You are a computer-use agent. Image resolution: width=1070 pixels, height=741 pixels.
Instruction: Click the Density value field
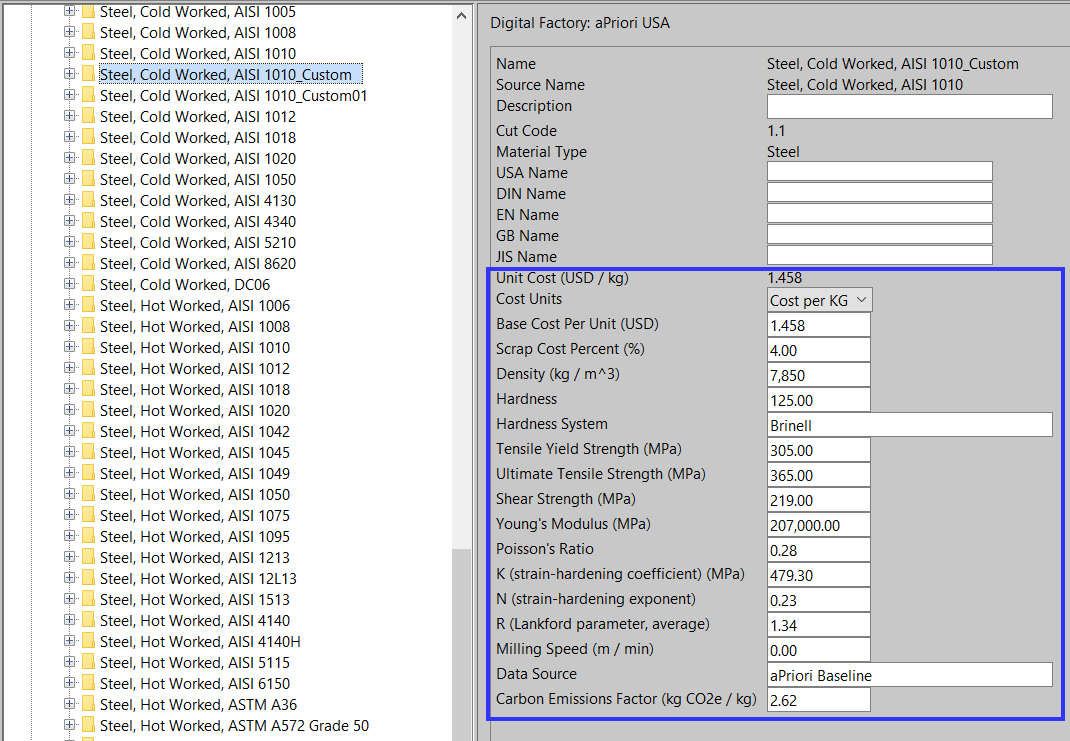pyautogui.click(x=819, y=375)
